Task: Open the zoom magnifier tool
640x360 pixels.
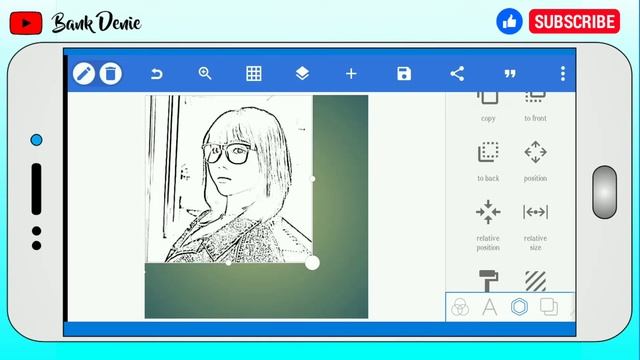Action: pos(205,73)
